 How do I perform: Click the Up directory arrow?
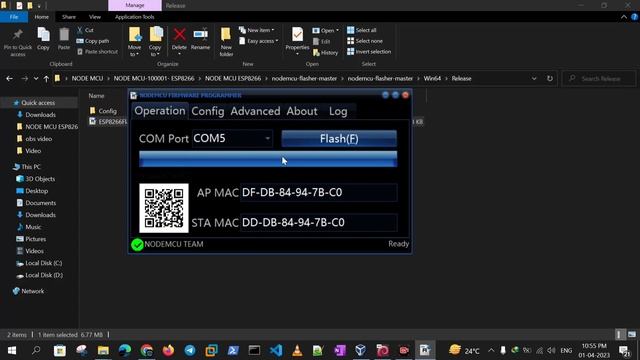(x=47, y=78)
